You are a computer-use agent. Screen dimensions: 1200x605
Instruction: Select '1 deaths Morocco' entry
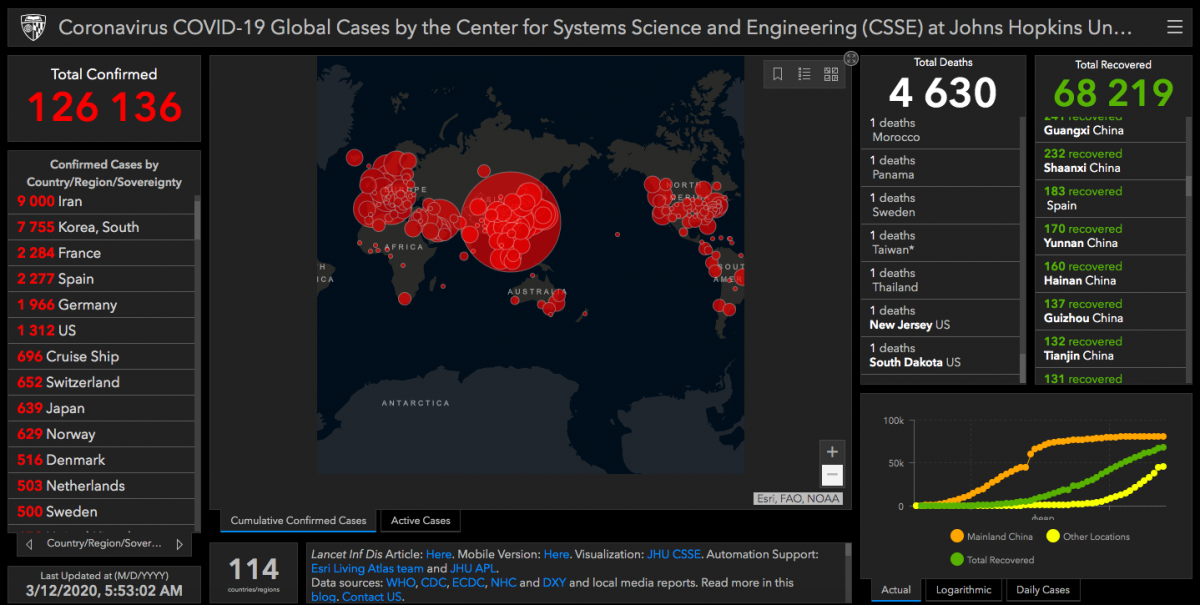(x=940, y=130)
